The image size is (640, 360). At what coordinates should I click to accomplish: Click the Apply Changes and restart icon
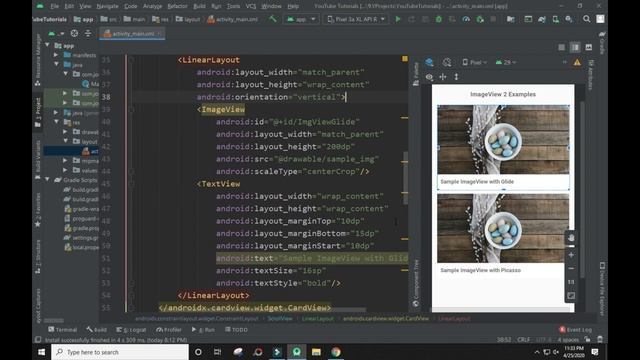pyautogui.click(x=411, y=19)
